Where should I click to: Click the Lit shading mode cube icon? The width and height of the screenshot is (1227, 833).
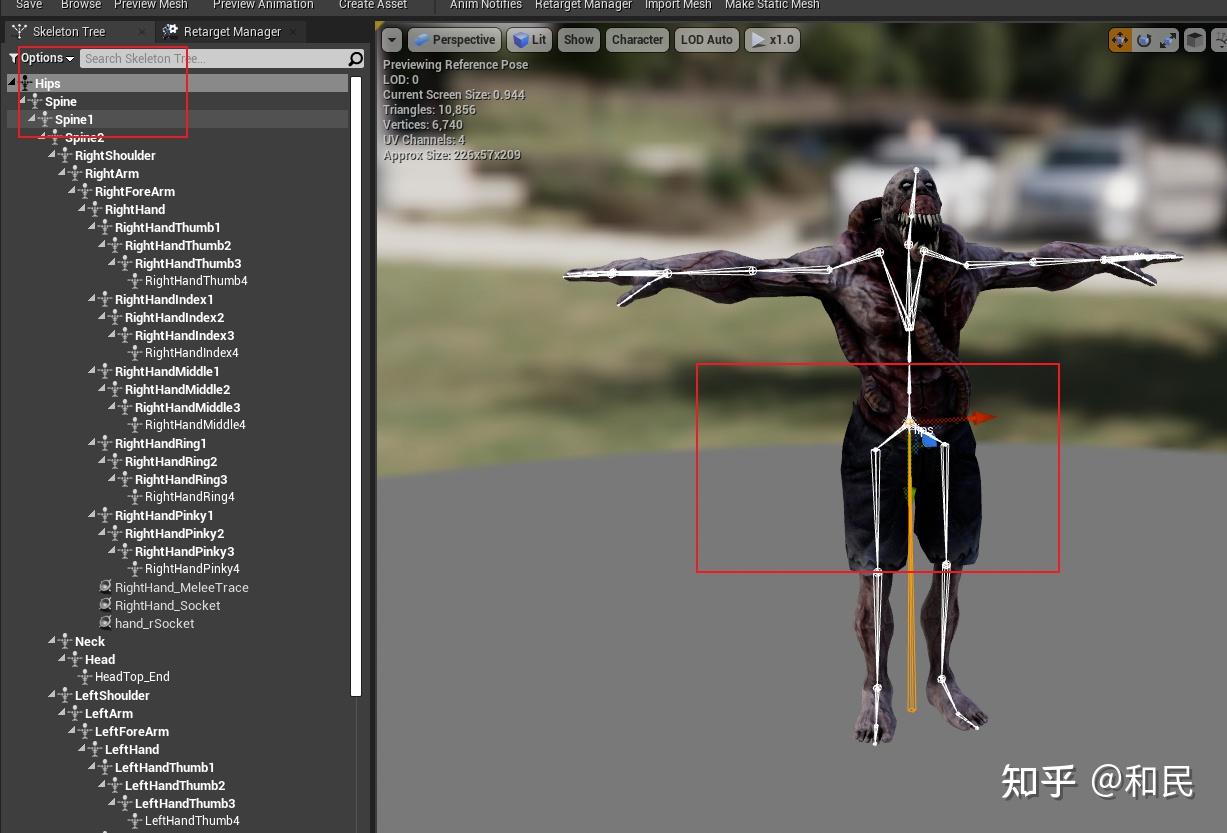519,40
